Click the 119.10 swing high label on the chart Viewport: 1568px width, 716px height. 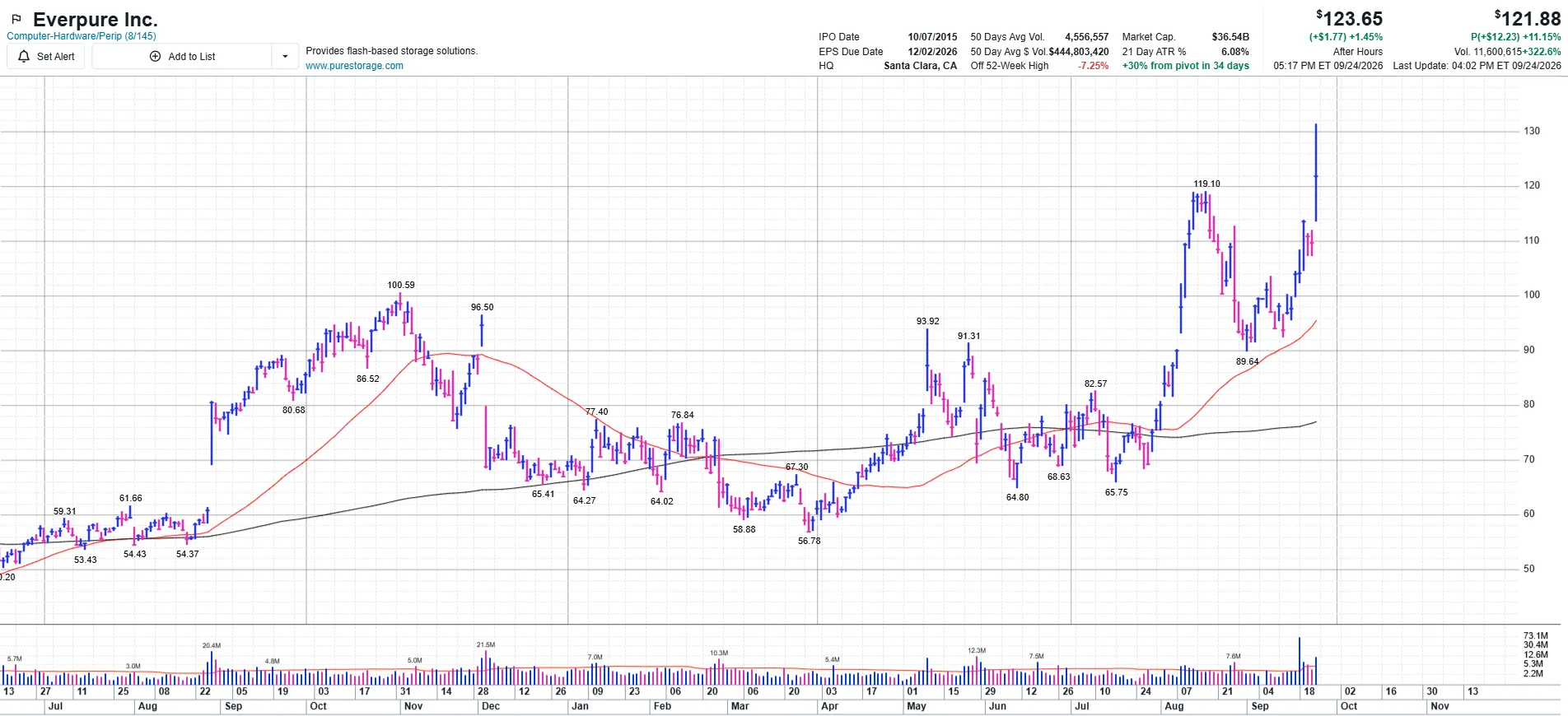coord(1207,184)
